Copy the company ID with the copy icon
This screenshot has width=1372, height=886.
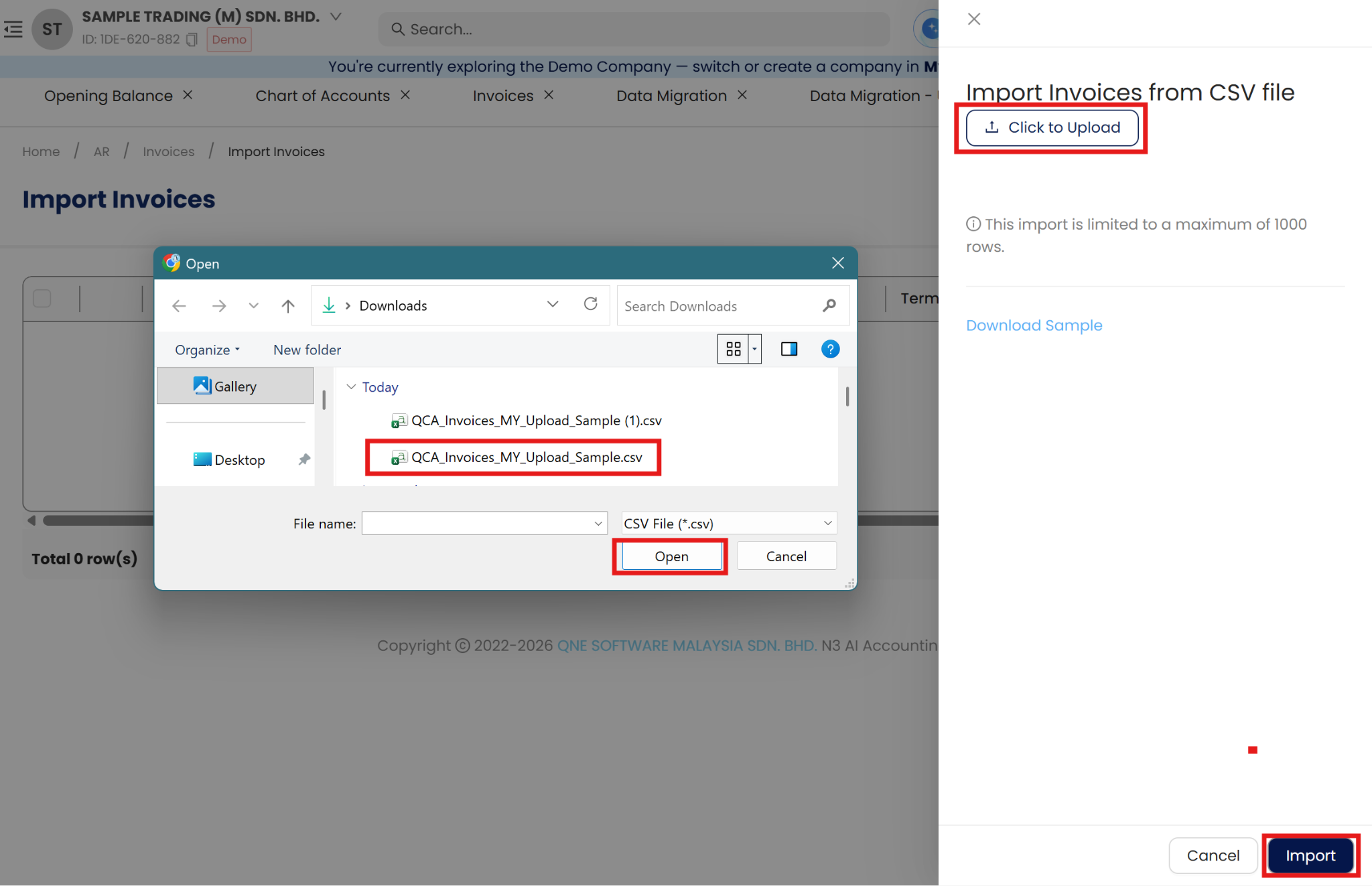192,40
